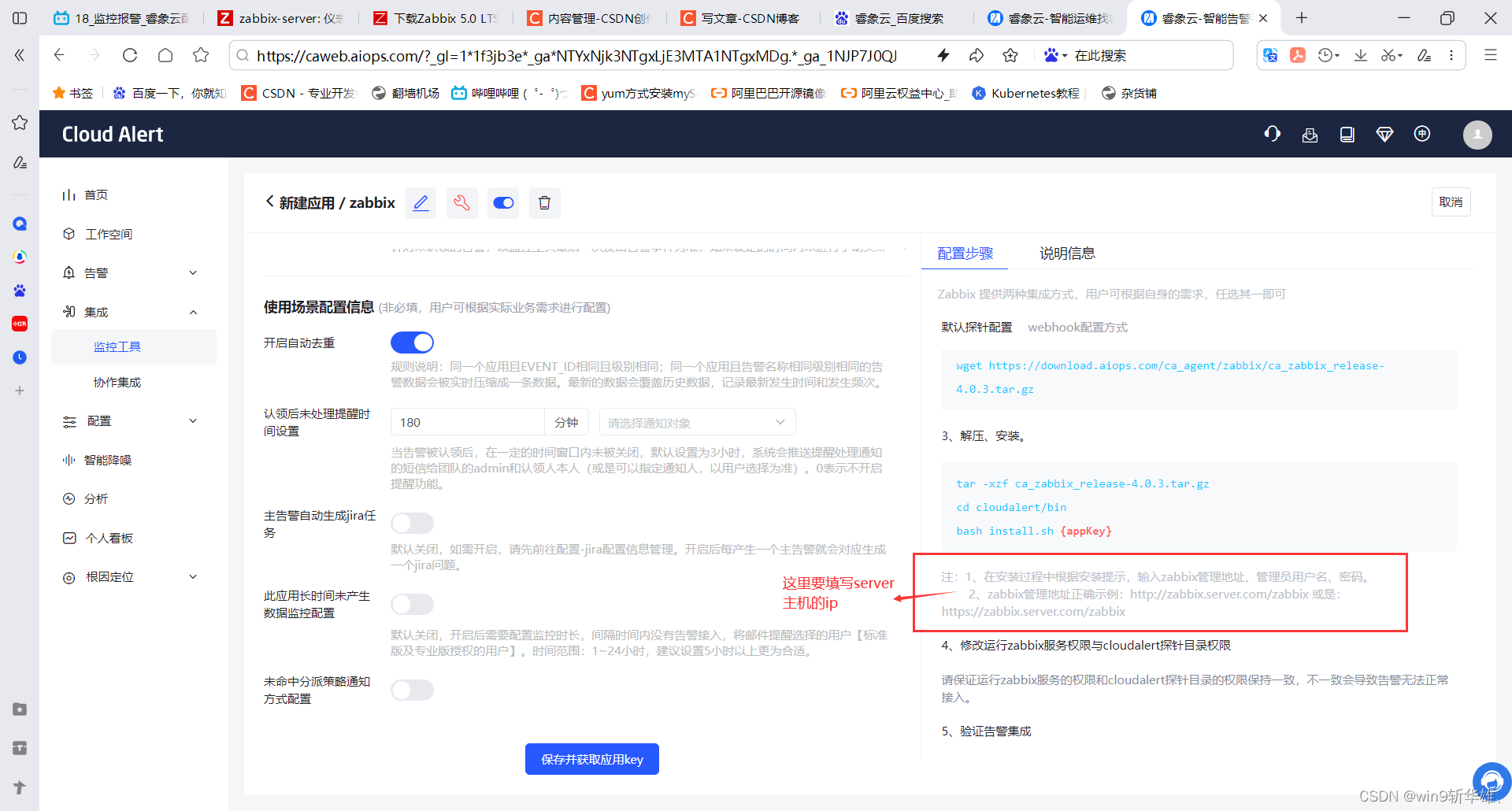1512x811 pixels.
Task: Open the 请选择通知对象 dropdown
Action: [x=697, y=422]
